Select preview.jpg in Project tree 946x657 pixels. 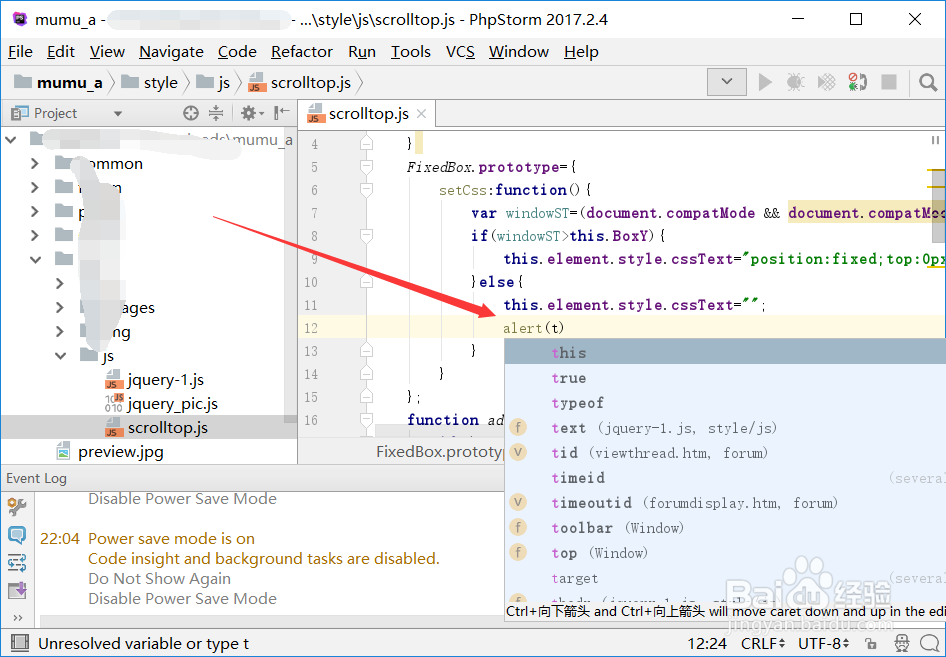pyautogui.click(x=110, y=452)
